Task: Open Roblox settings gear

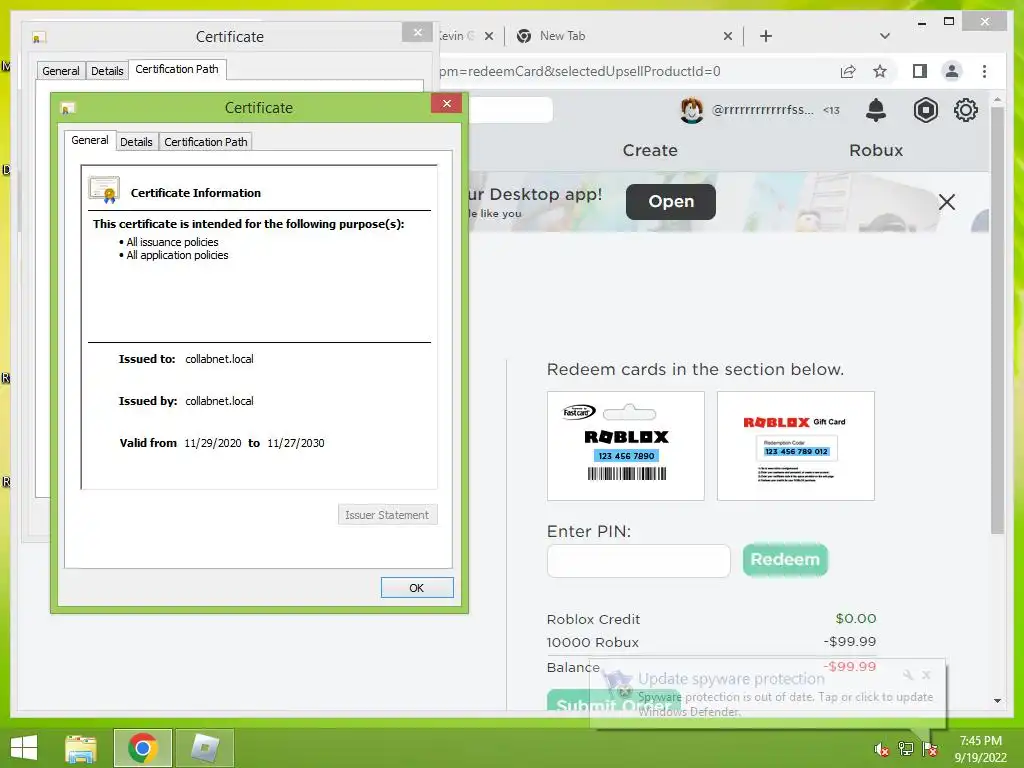Action: click(x=966, y=110)
